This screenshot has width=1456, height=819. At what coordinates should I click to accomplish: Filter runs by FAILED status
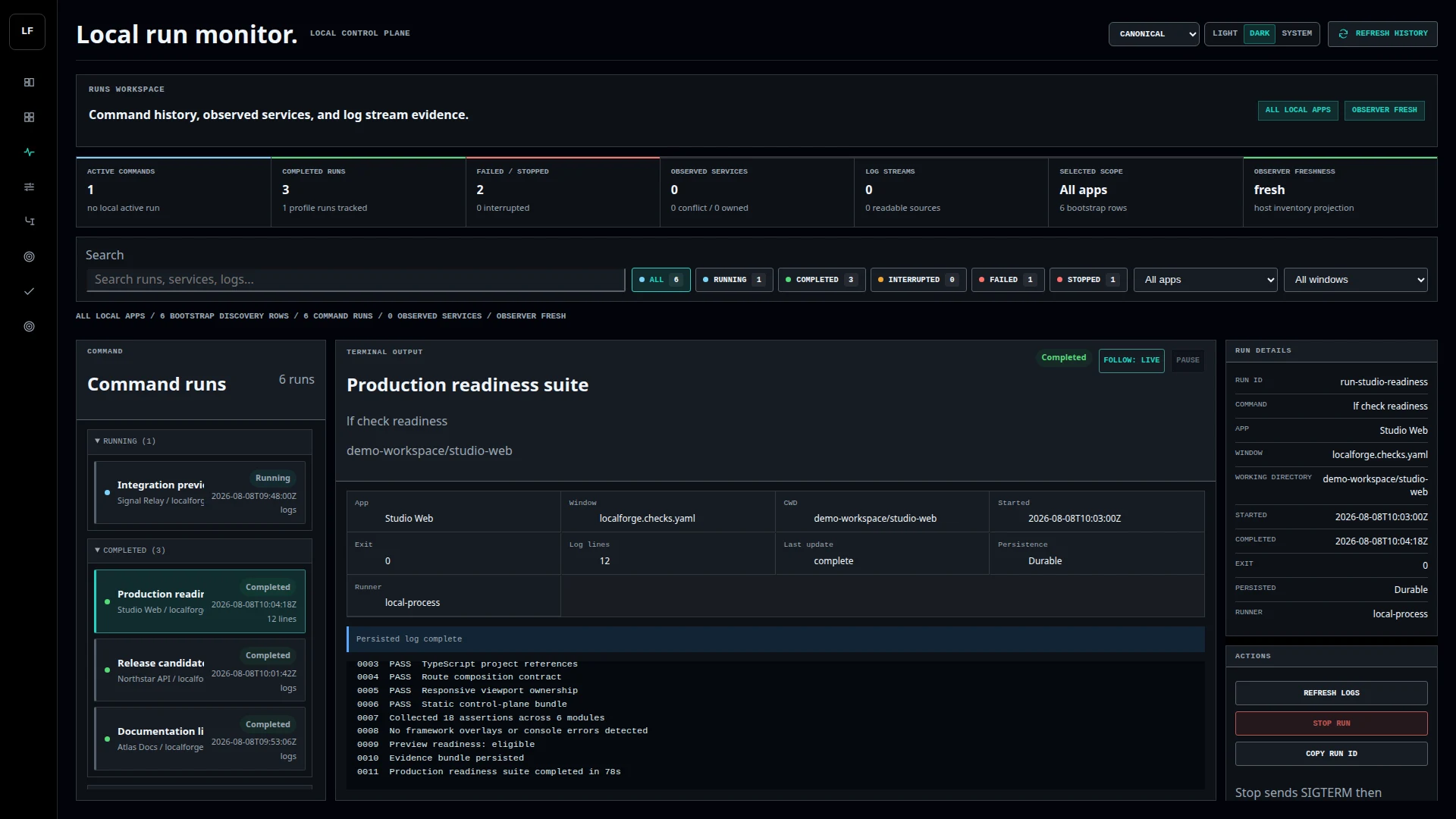click(x=1007, y=280)
